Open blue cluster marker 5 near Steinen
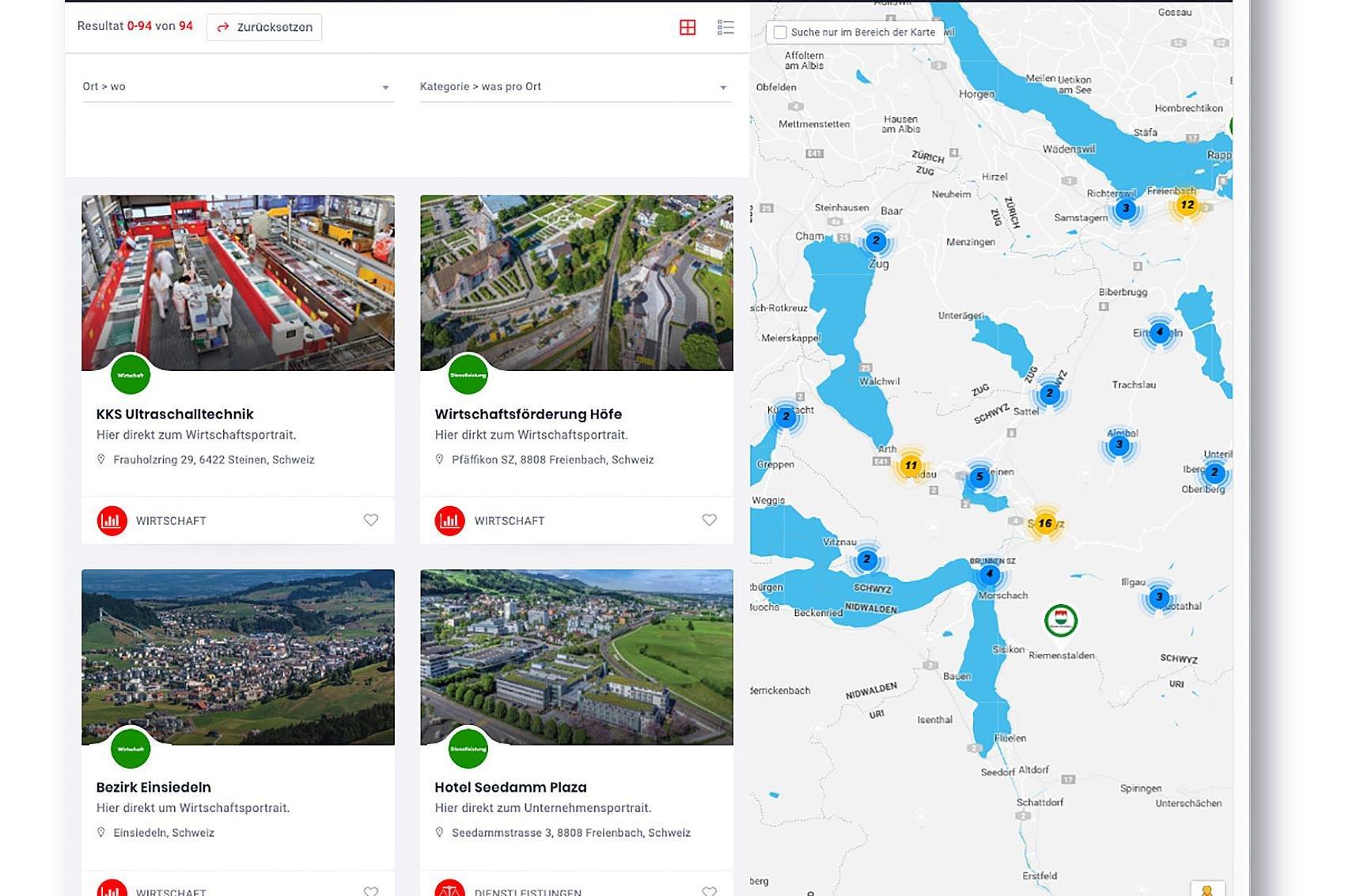This screenshot has width=1345, height=896. [x=979, y=476]
